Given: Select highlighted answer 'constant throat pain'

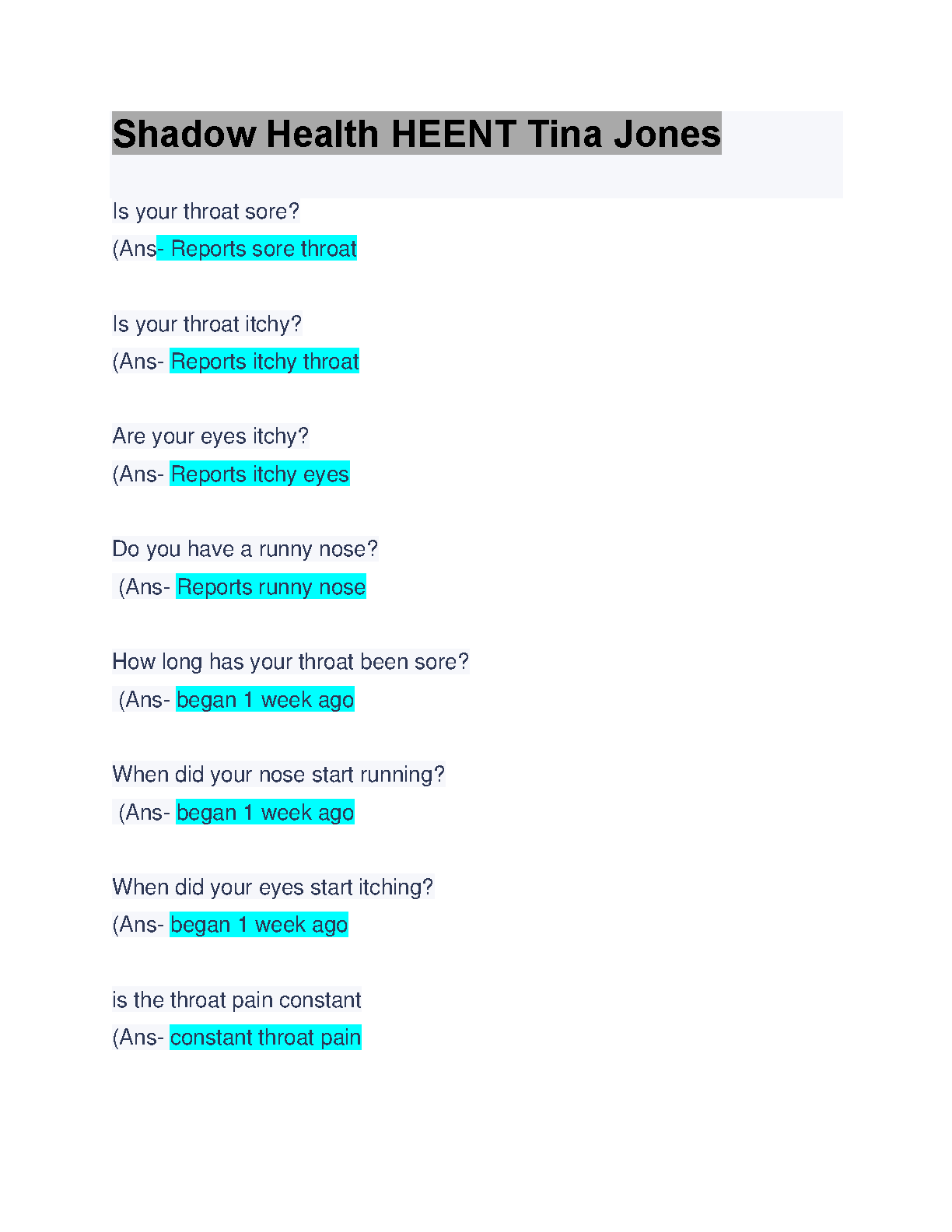Looking at the screenshot, I should click(265, 1038).
